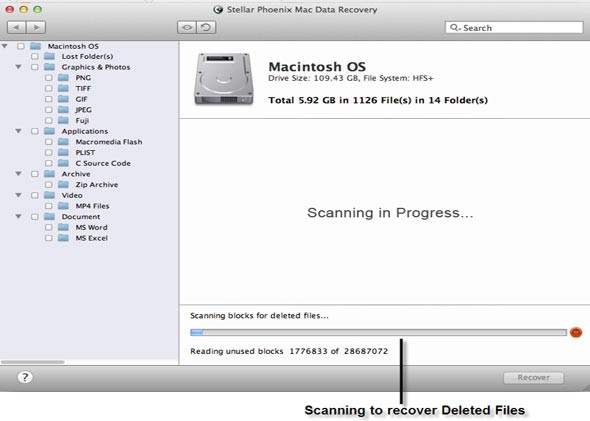Click the Zip Archive folder icon
Viewport: 590px width, 421px height.
click(63, 185)
